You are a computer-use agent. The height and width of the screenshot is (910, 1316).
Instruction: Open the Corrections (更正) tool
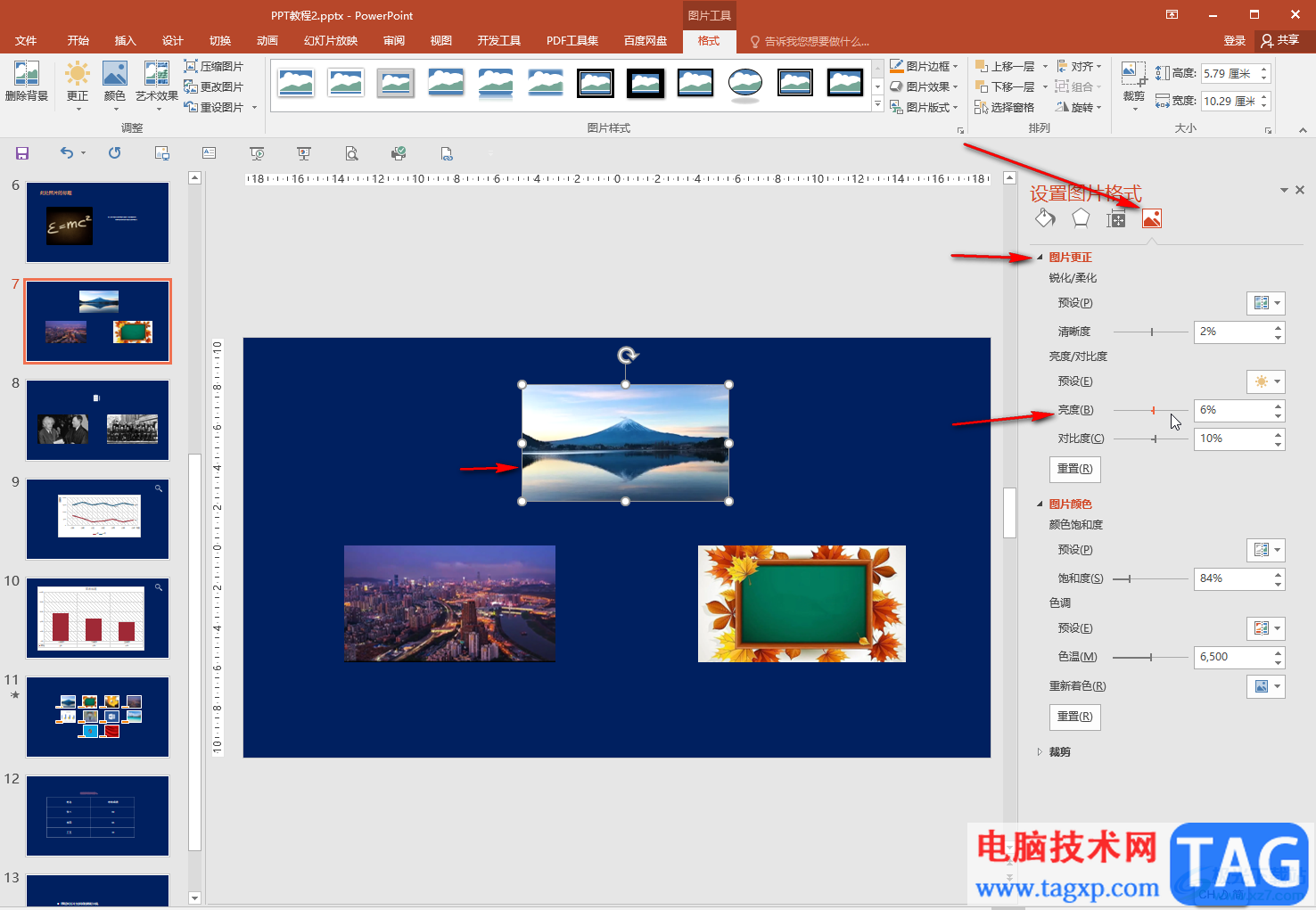coord(78,86)
